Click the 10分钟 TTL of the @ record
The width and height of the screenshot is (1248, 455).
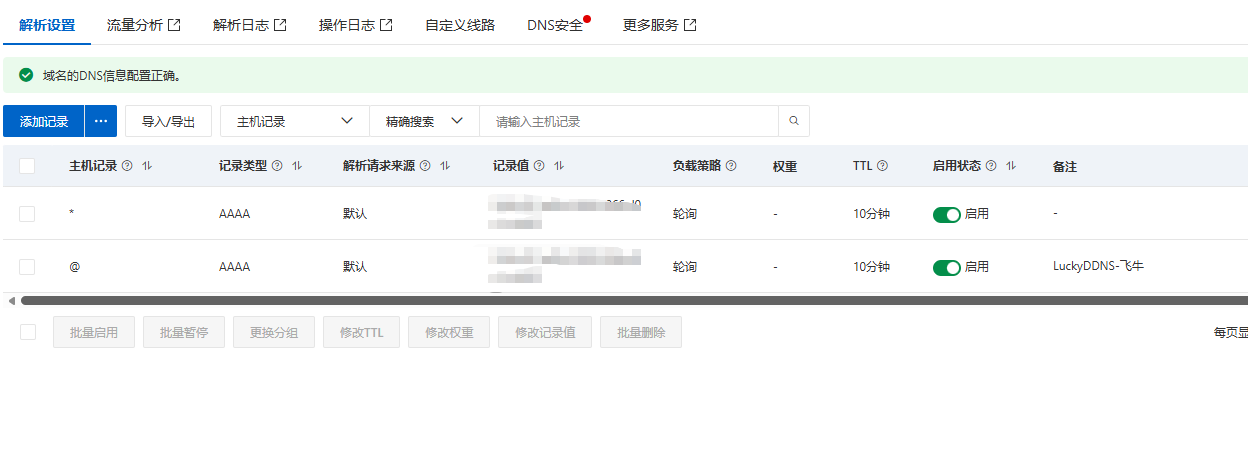point(872,267)
